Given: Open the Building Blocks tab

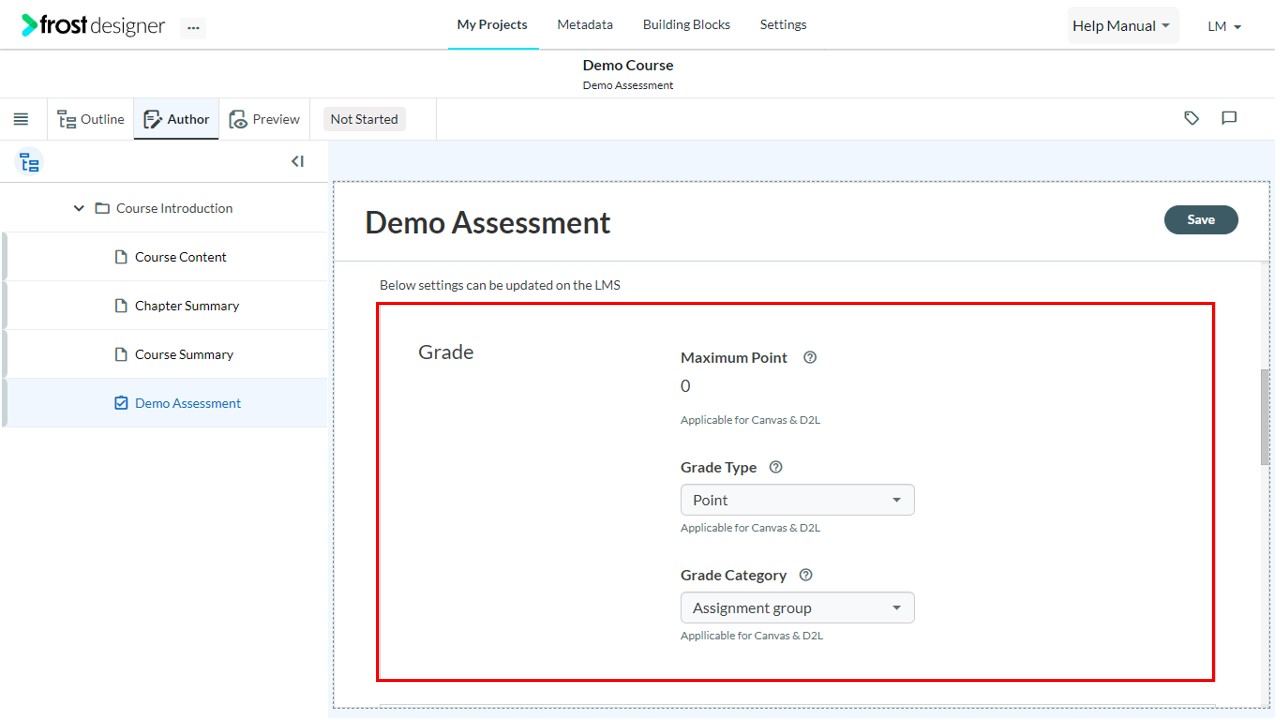Looking at the screenshot, I should coord(686,24).
